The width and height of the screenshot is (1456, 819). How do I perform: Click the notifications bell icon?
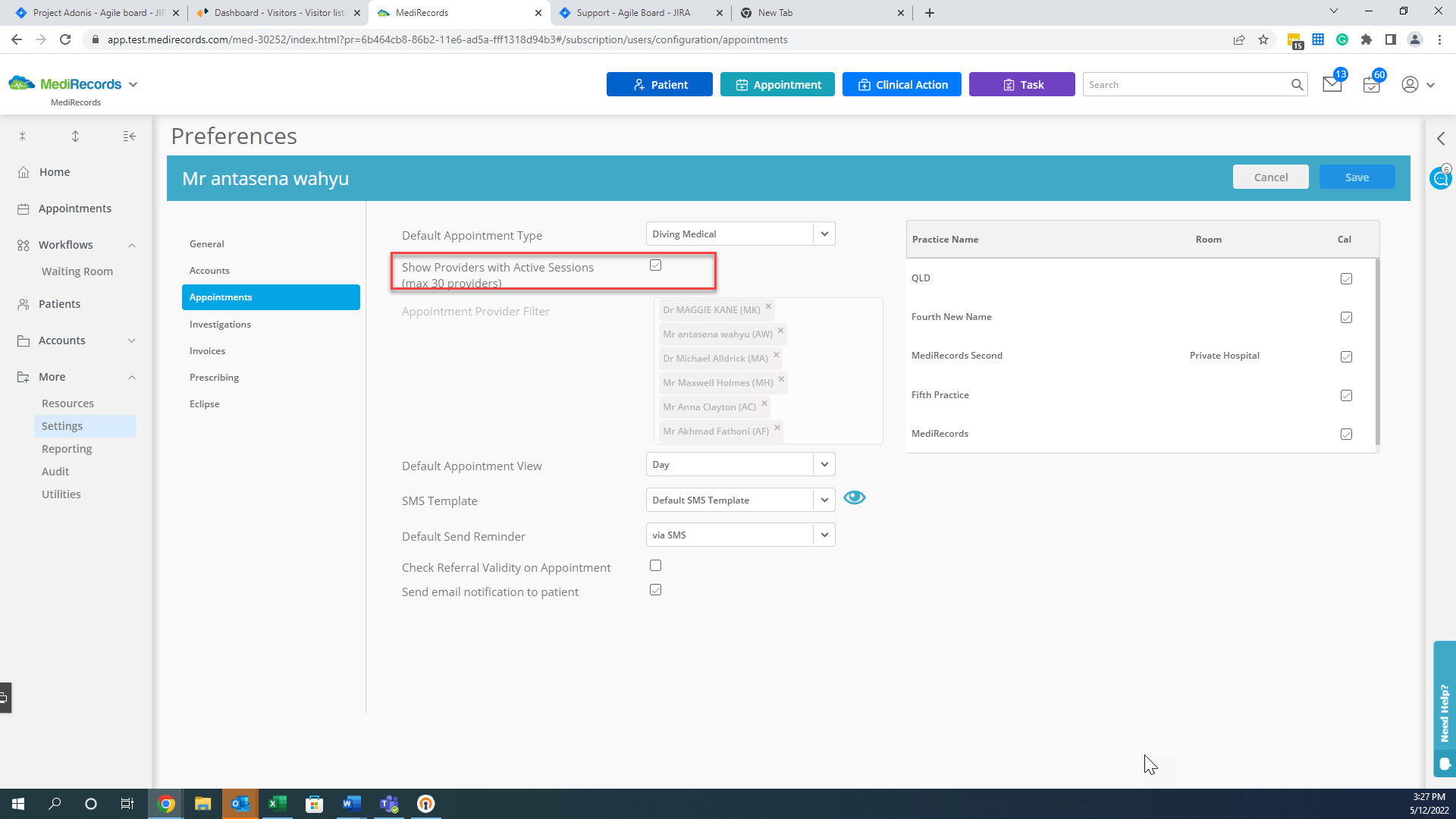(x=1332, y=84)
